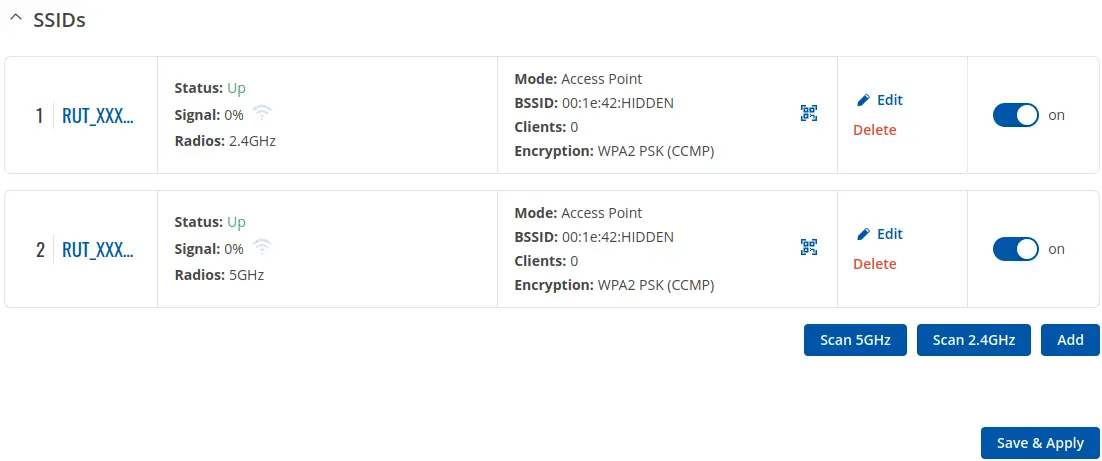Viewport: 1102px width, 461px height.
Task: Click Save & Apply
Action: [x=1040, y=443]
